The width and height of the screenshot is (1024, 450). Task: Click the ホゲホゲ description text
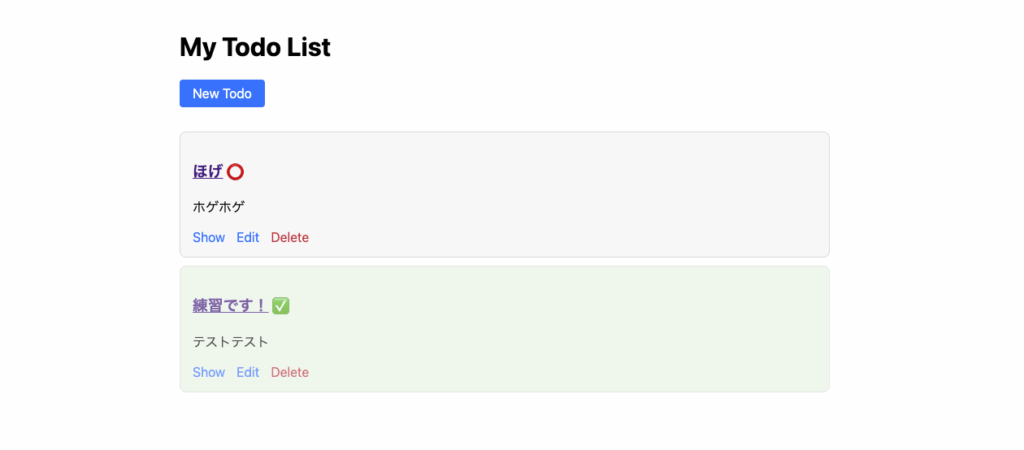pos(219,207)
